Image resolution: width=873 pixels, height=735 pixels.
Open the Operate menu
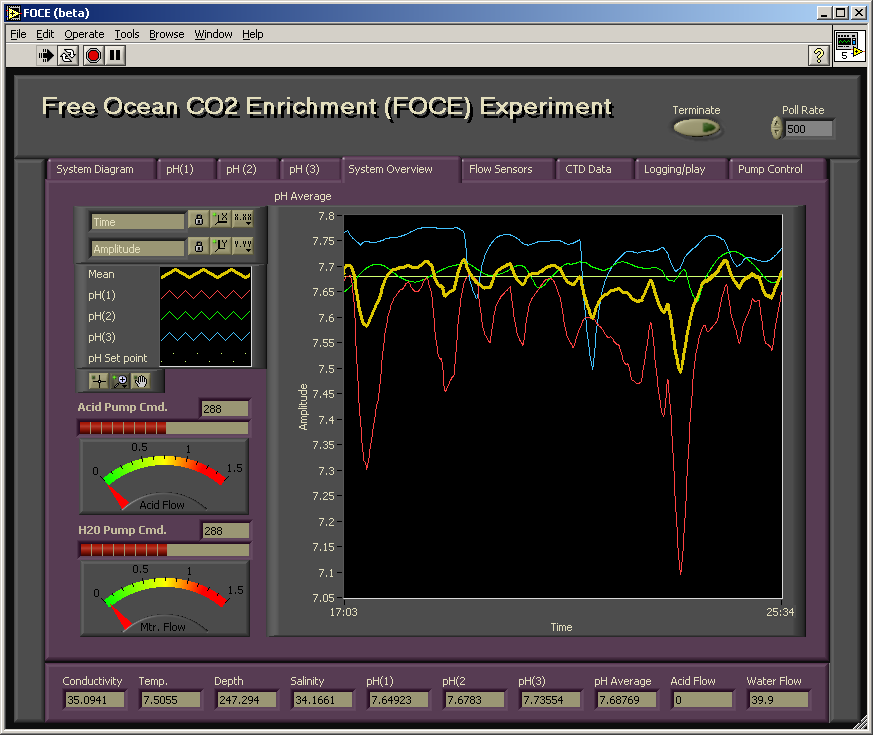point(84,35)
